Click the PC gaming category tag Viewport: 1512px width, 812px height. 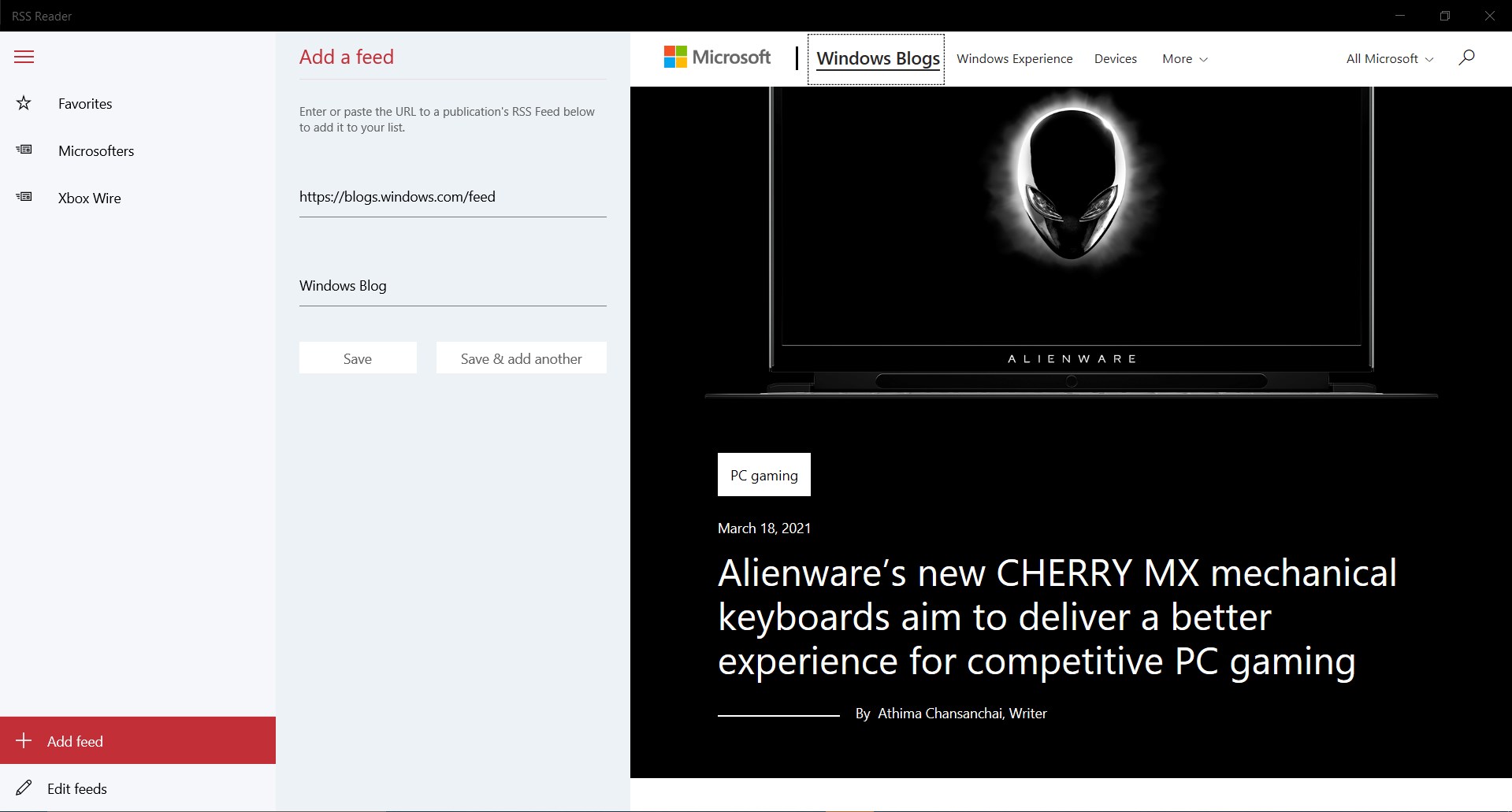[764, 474]
